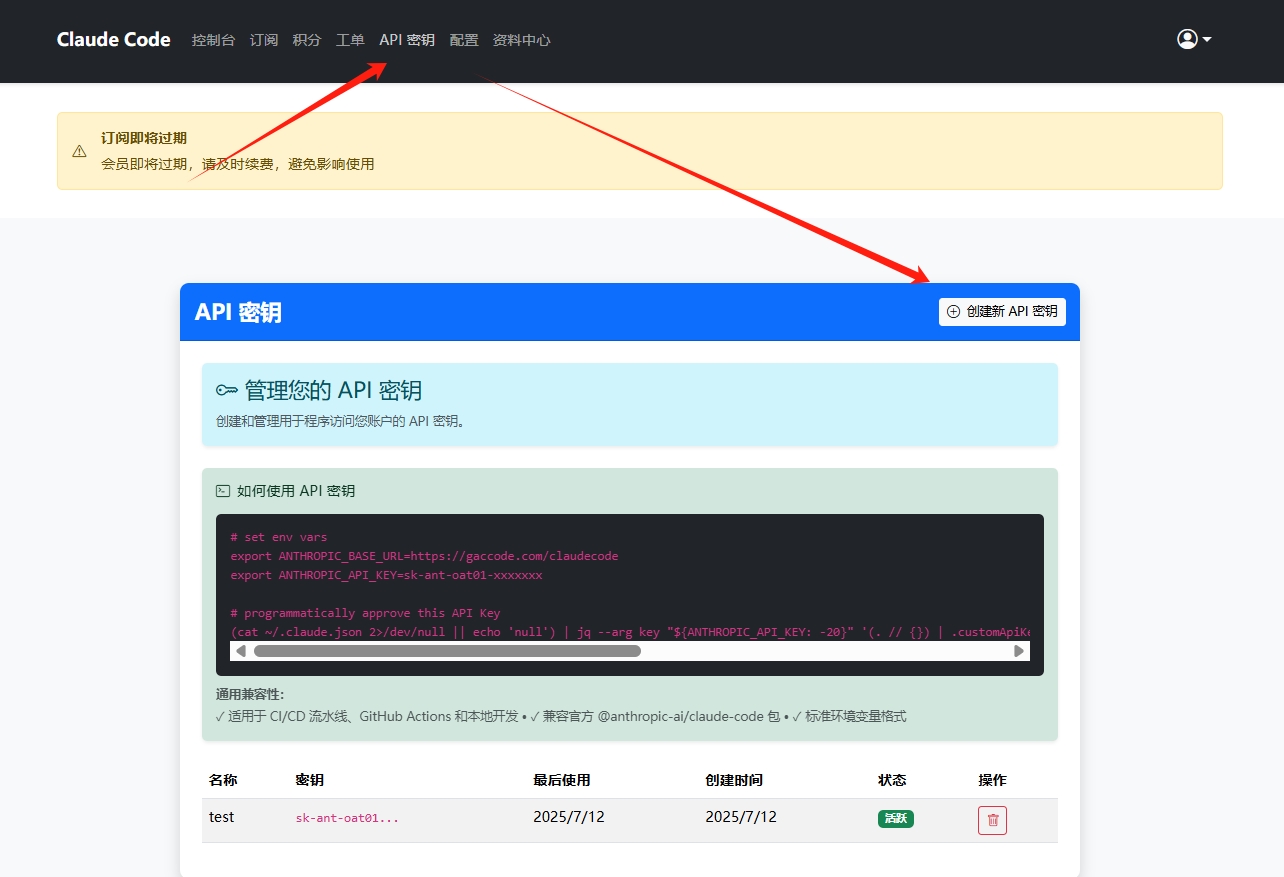This screenshot has height=877, width=1284.
Task: Click the 名称 column header
Action: pyautogui.click(x=223, y=780)
